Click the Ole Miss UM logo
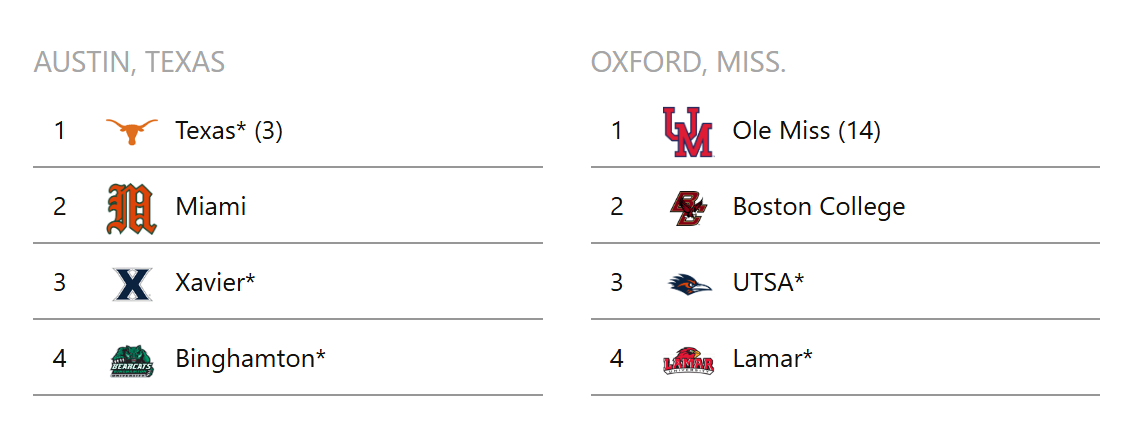The width and height of the screenshot is (1147, 438). (688, 132)
